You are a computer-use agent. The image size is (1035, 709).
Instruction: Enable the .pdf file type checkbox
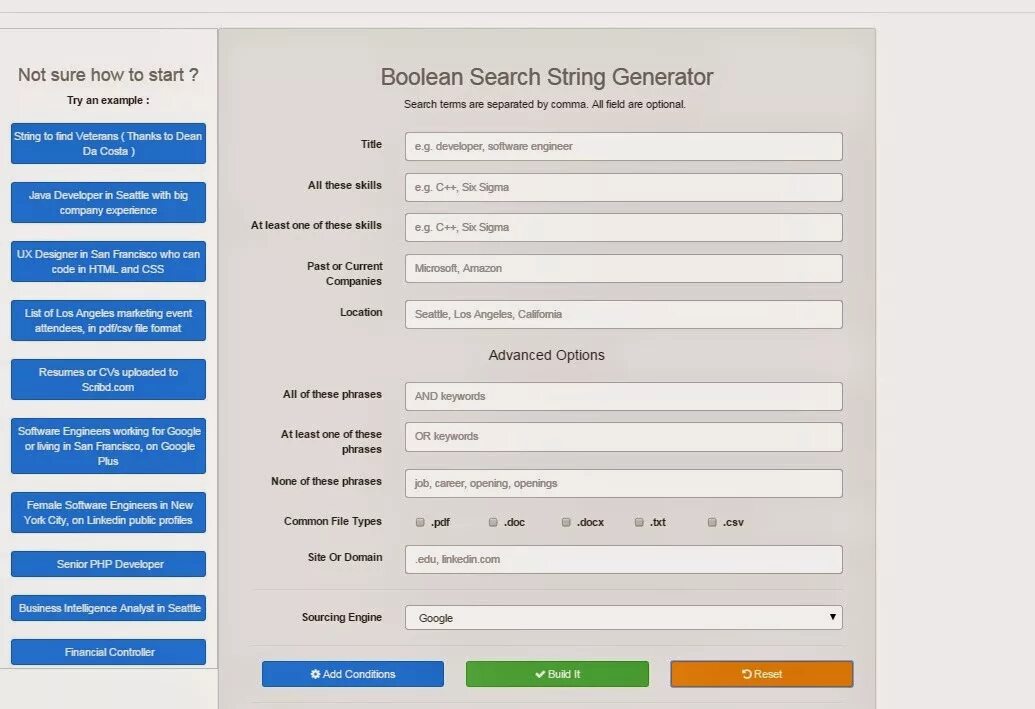click(x=420, y=521)
